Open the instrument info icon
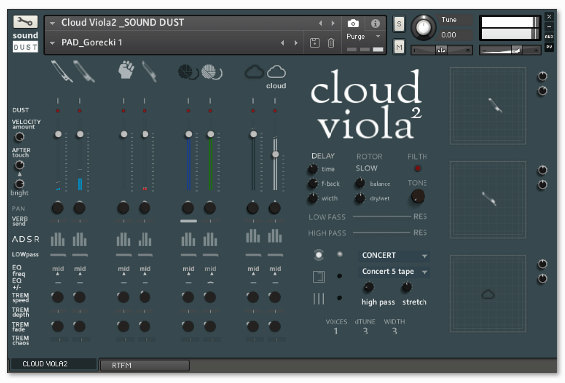 click(x=375, y=24)
